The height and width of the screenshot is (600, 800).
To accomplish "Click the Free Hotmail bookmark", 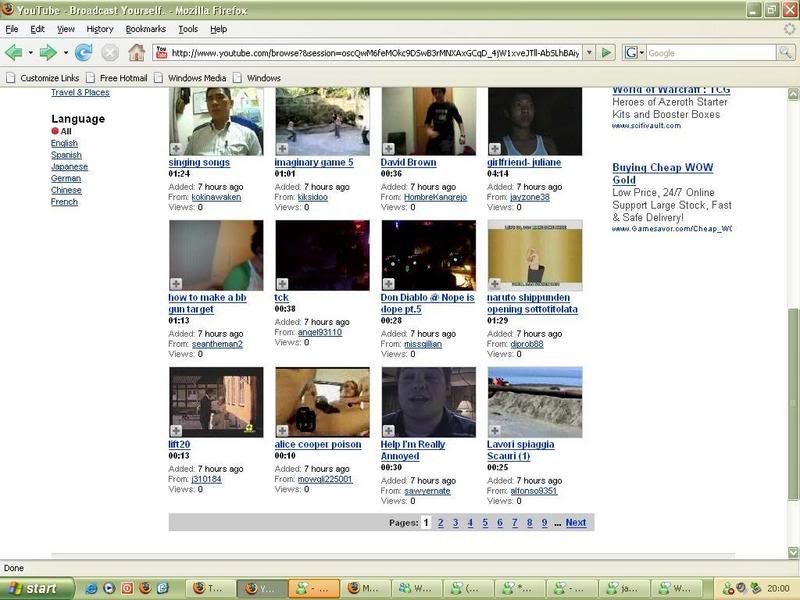I will [x=117, y=78].
